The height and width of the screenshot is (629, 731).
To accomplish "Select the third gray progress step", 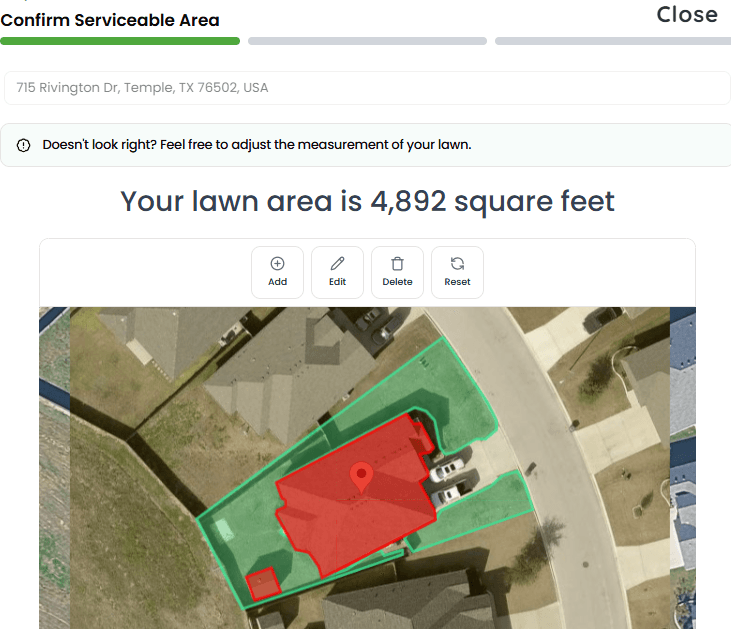I will (x=612, y=41).
